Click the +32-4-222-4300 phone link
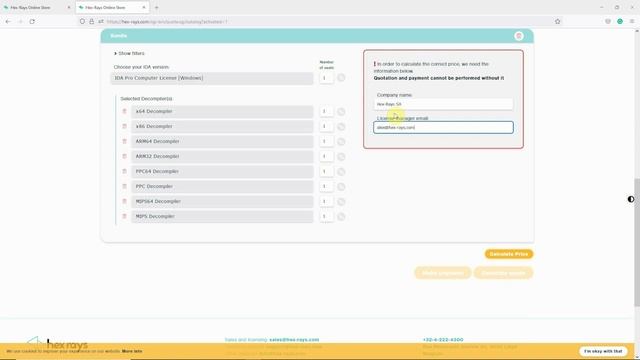 pyautogui.click(x=443, y=340)
